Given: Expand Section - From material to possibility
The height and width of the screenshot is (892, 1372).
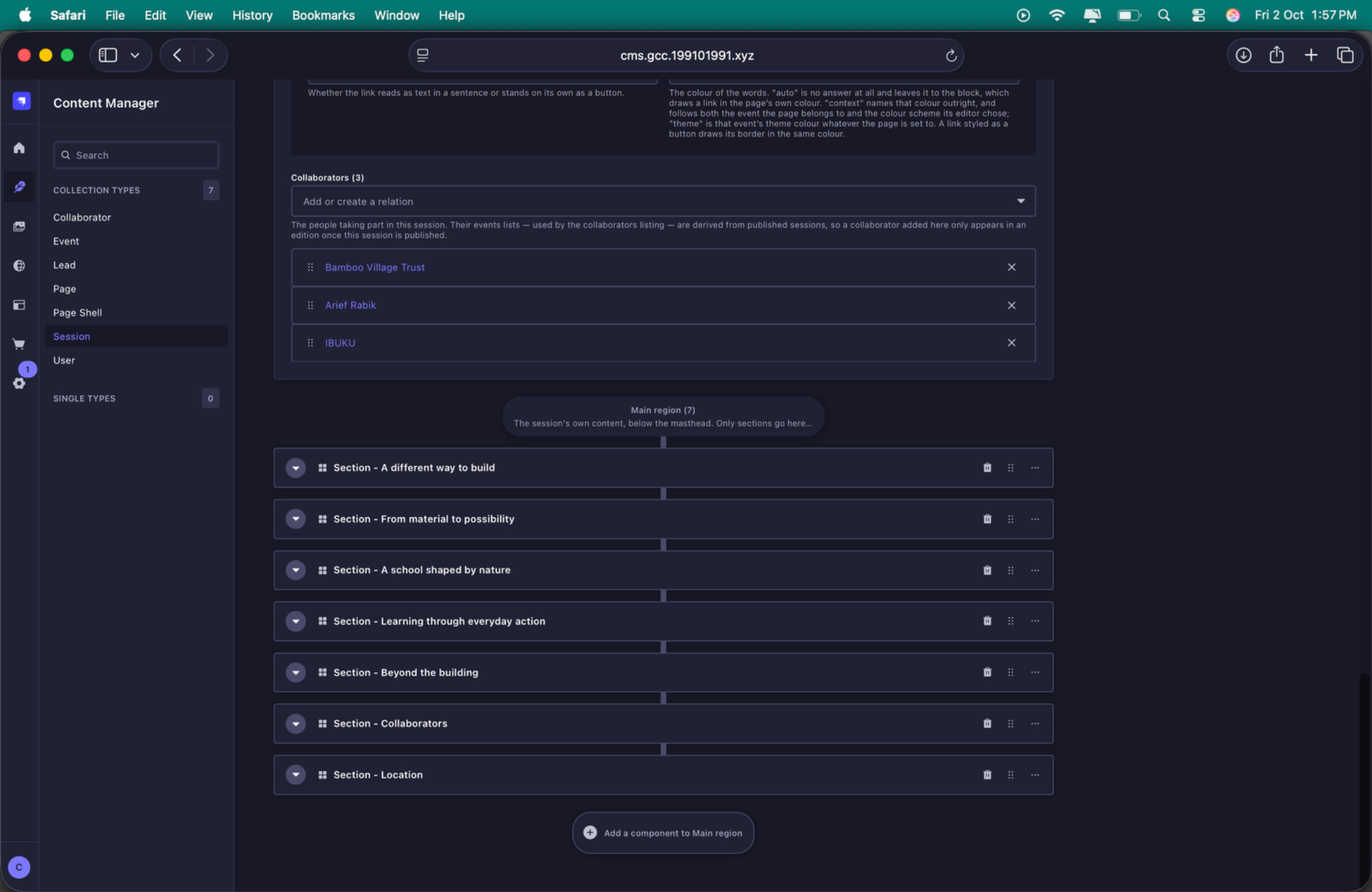Looking at the screenshot, I should 296,519.
